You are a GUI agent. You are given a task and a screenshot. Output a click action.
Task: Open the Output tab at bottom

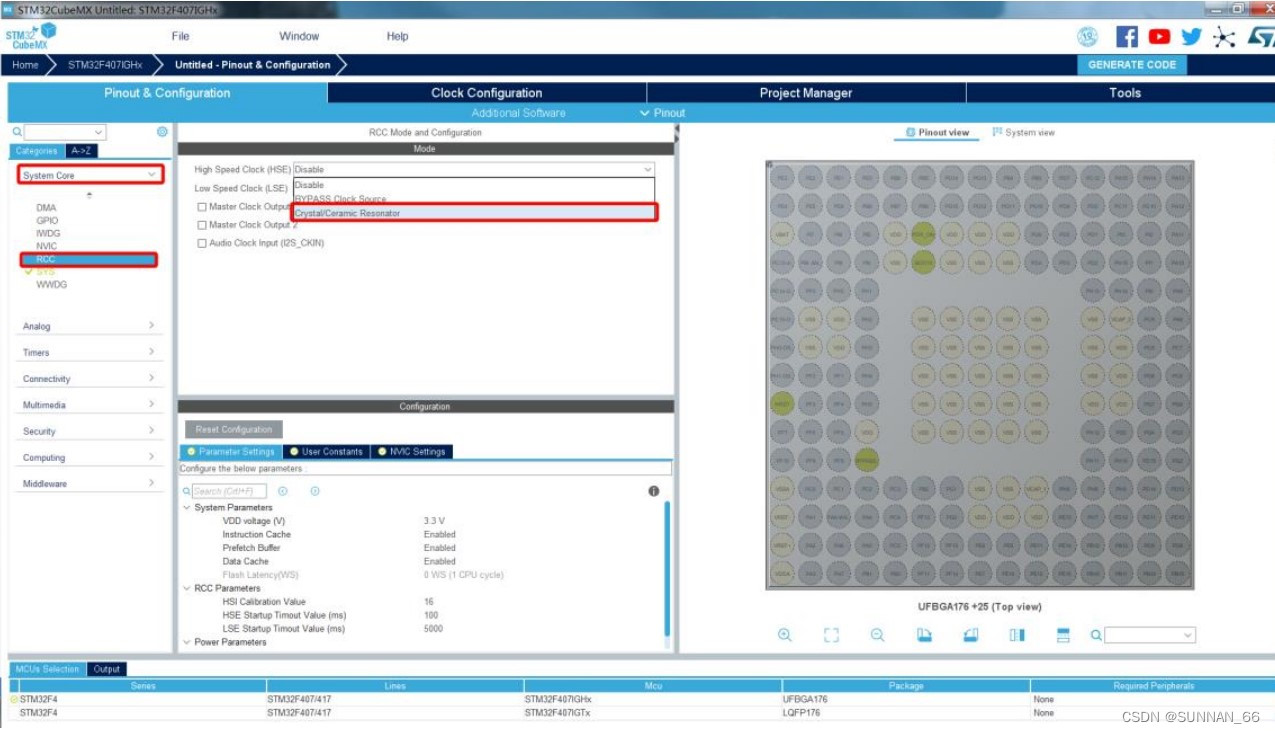point(107,669)
